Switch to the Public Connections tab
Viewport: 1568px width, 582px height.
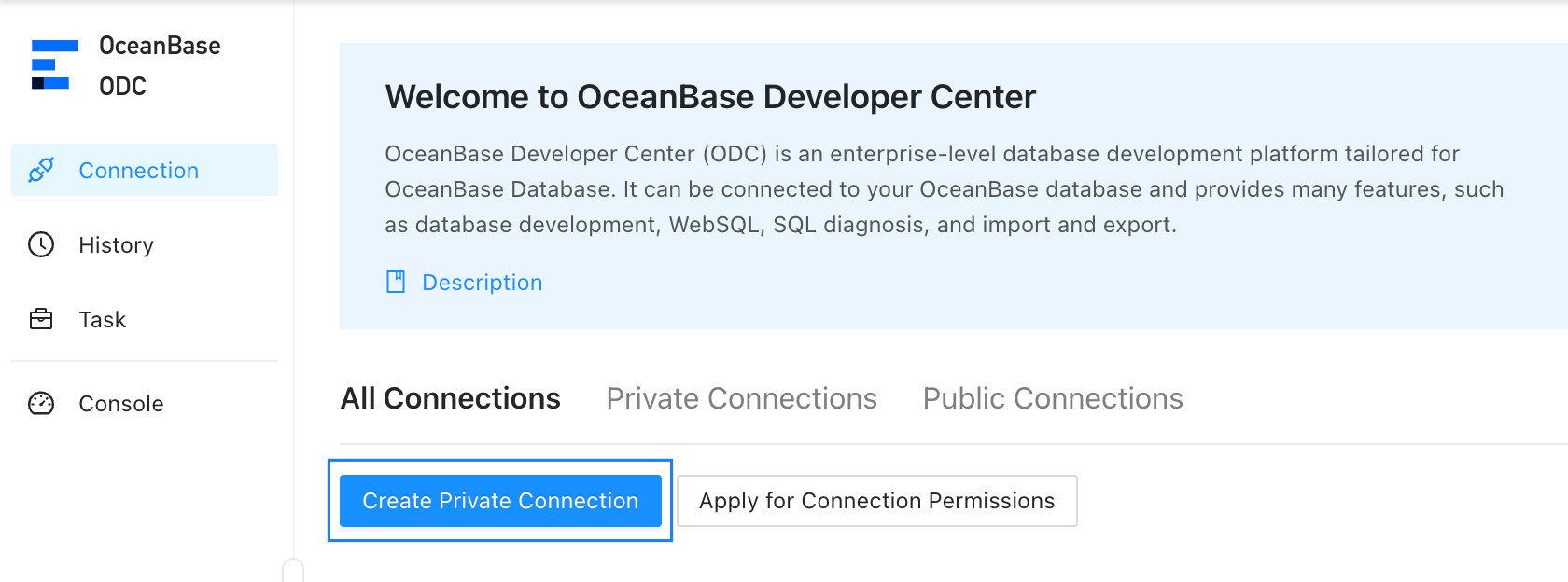point(1052,398)
